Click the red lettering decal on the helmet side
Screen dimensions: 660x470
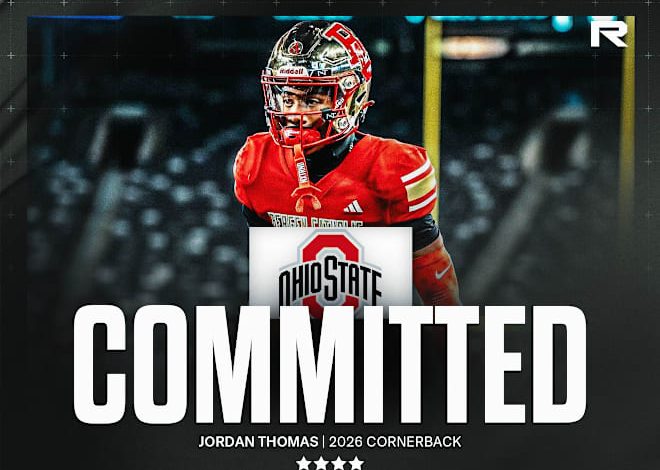click(349, 46)
